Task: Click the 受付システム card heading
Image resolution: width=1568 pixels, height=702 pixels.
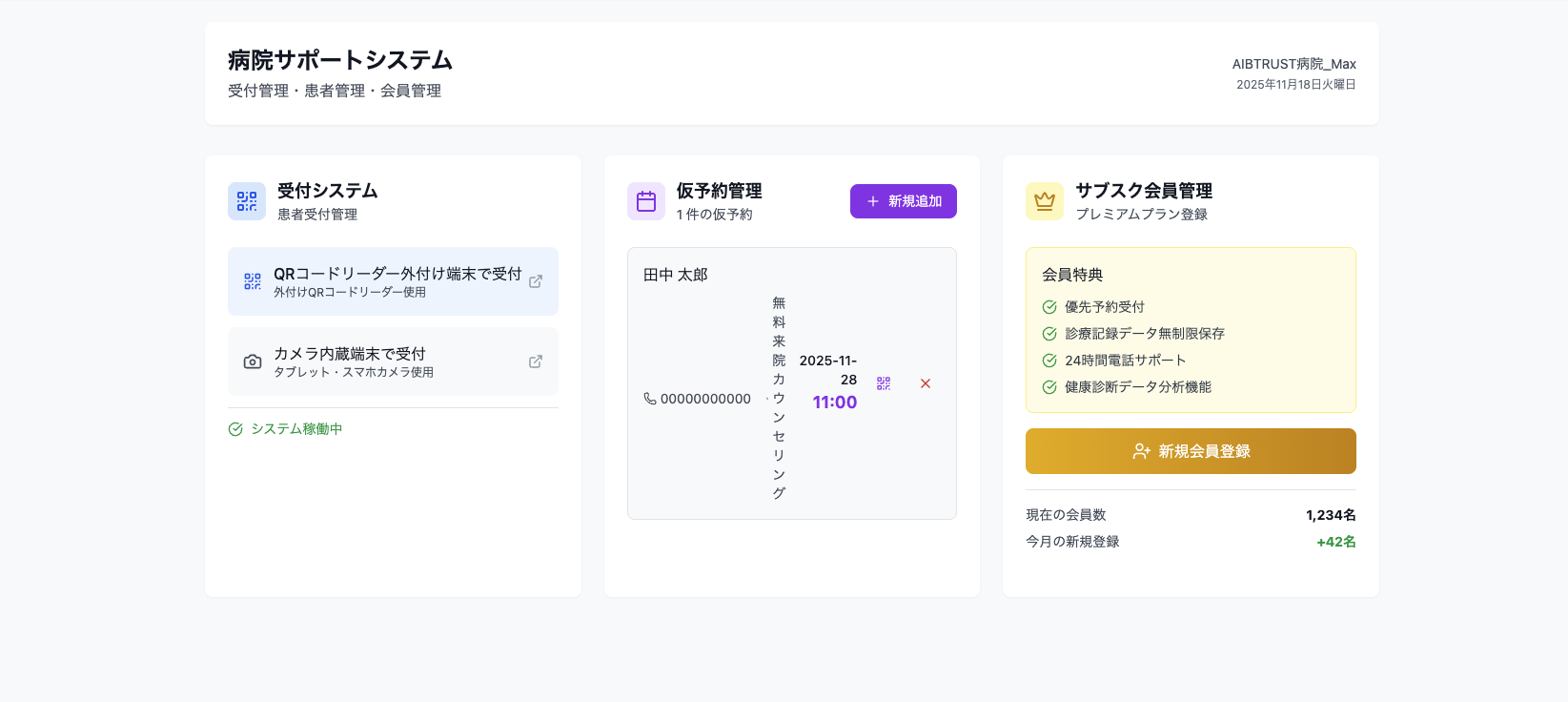Action: [328, 191]
